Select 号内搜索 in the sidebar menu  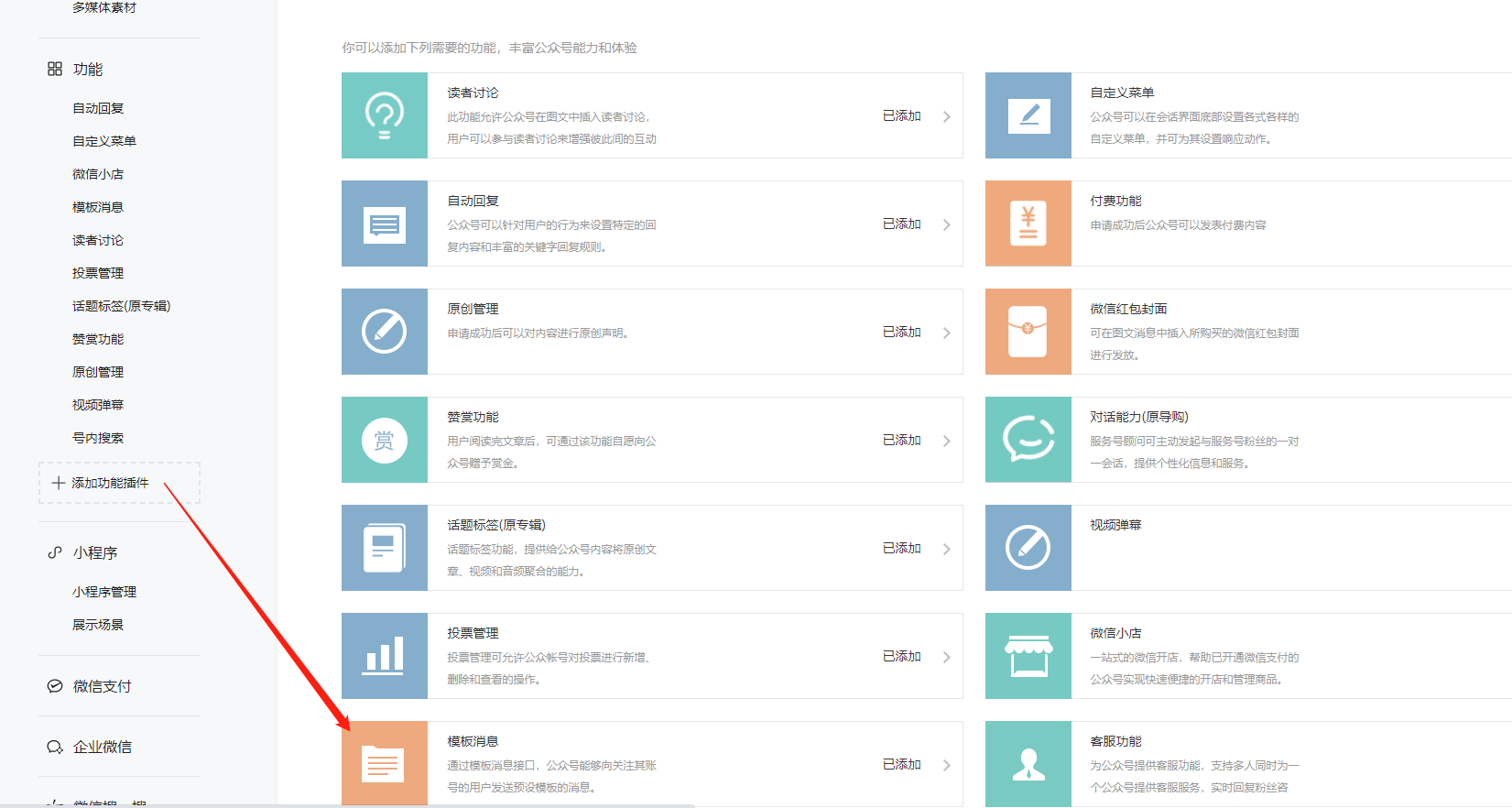98,438
